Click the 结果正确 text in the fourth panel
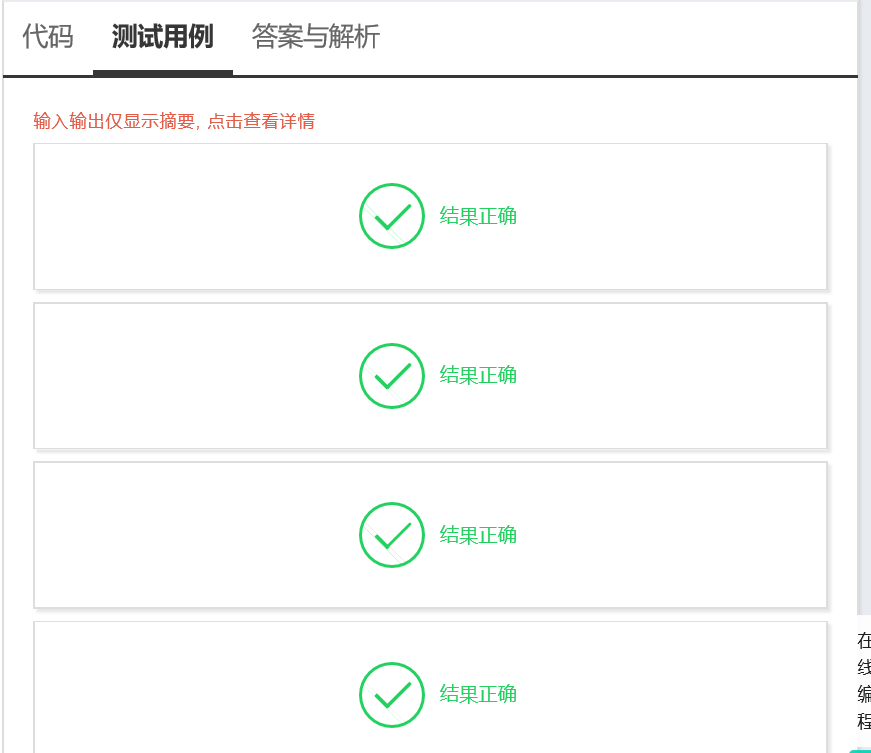The image size is (871, 753). point(477,694)
